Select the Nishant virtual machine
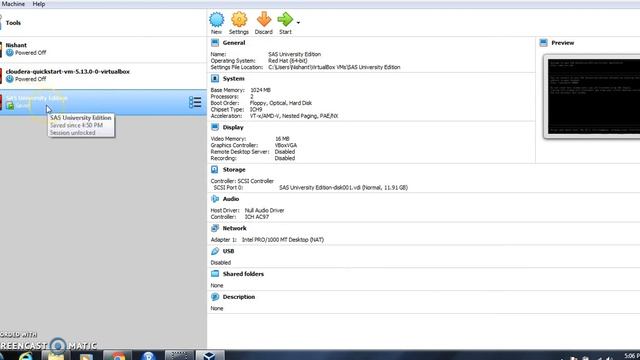Image resolution: width=640 pixels, height=360 pixels. click(x=103, y=49)
